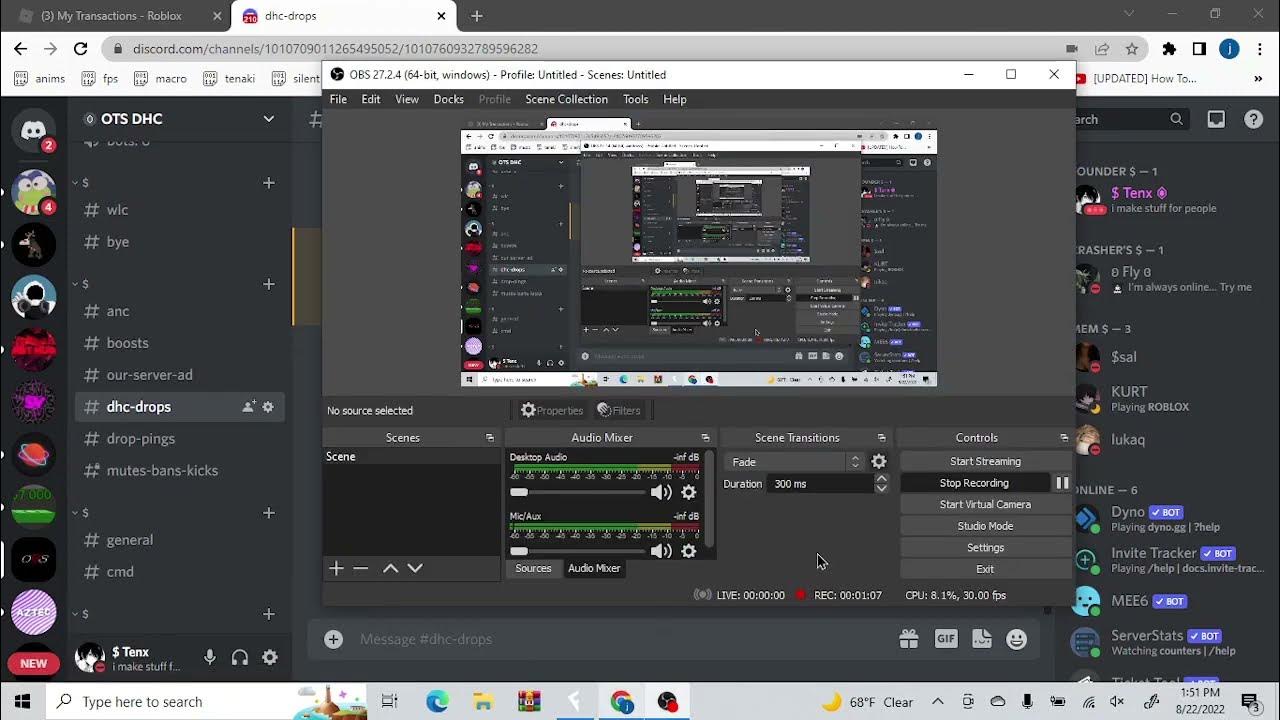The height and width of the screenshot is (720, 1280).
Task: Open OBS Settings button
Action: pos(985,547)
